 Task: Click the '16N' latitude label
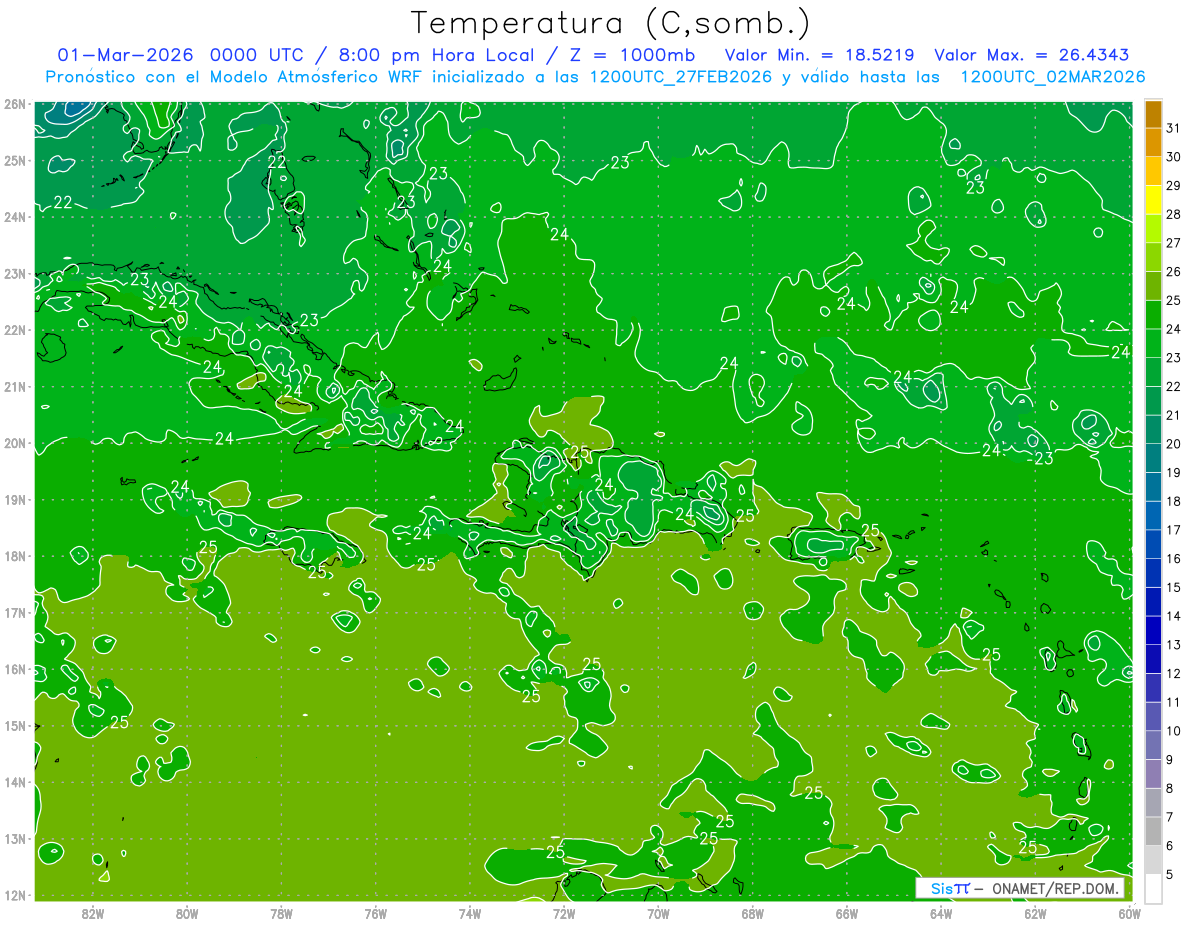tap(14, 669)
